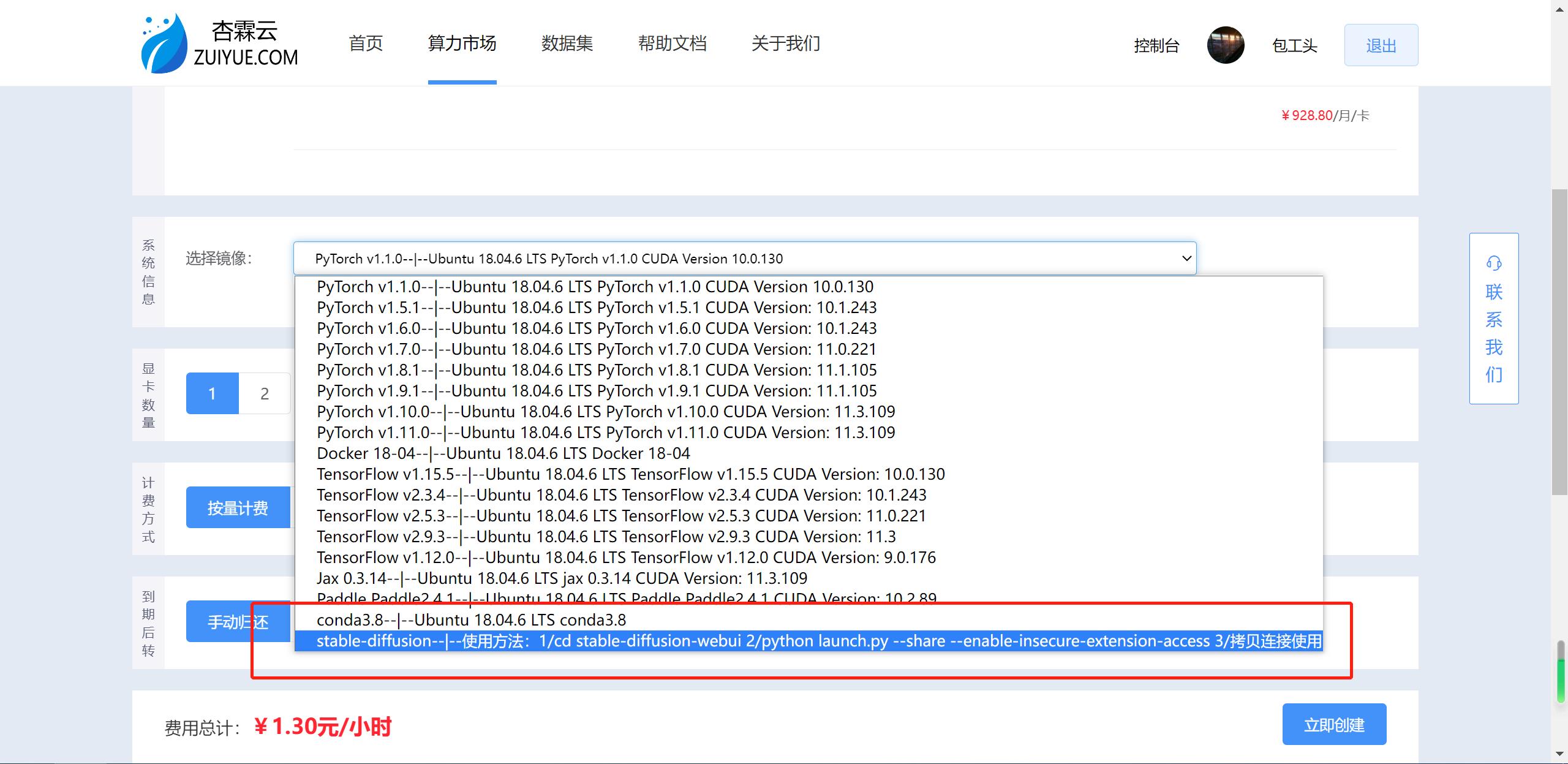This screenshot has width=1568, height=764.
Task: Collapse the 选择镜像 dropdown arrow
Action: pos(1186,258)
